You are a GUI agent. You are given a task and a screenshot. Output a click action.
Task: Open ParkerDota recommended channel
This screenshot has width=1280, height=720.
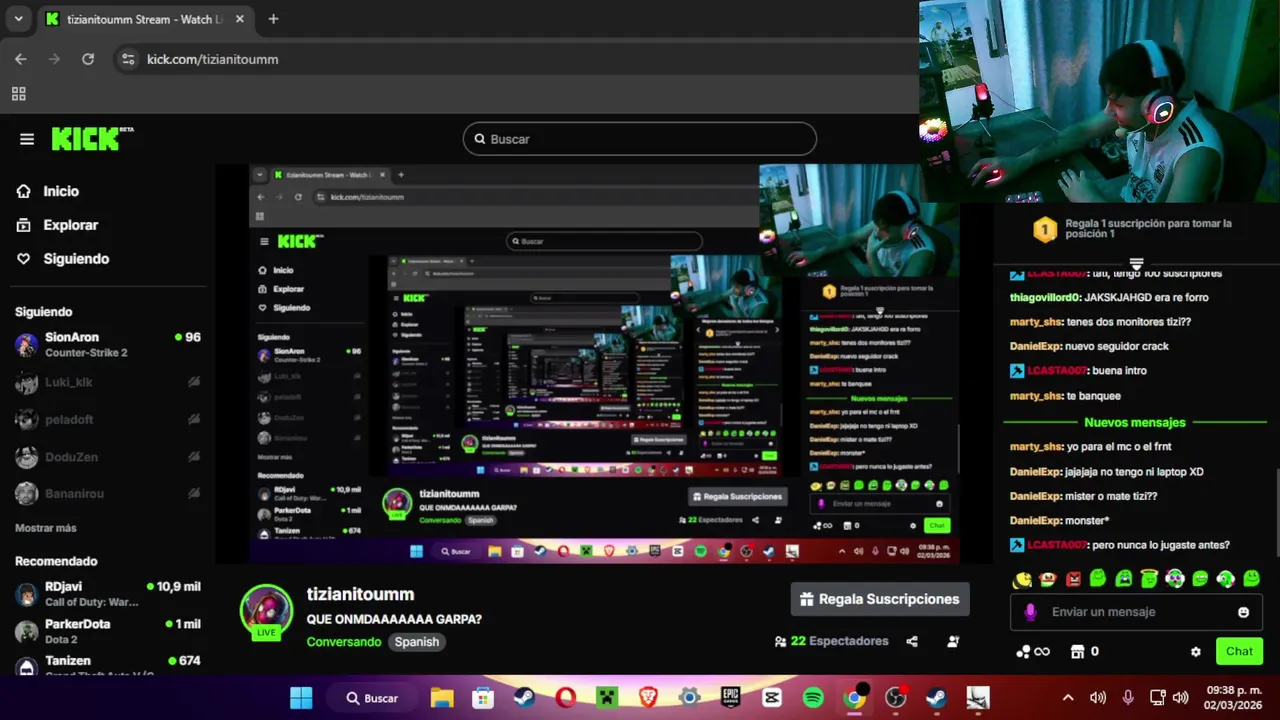[x=107, y=631]
